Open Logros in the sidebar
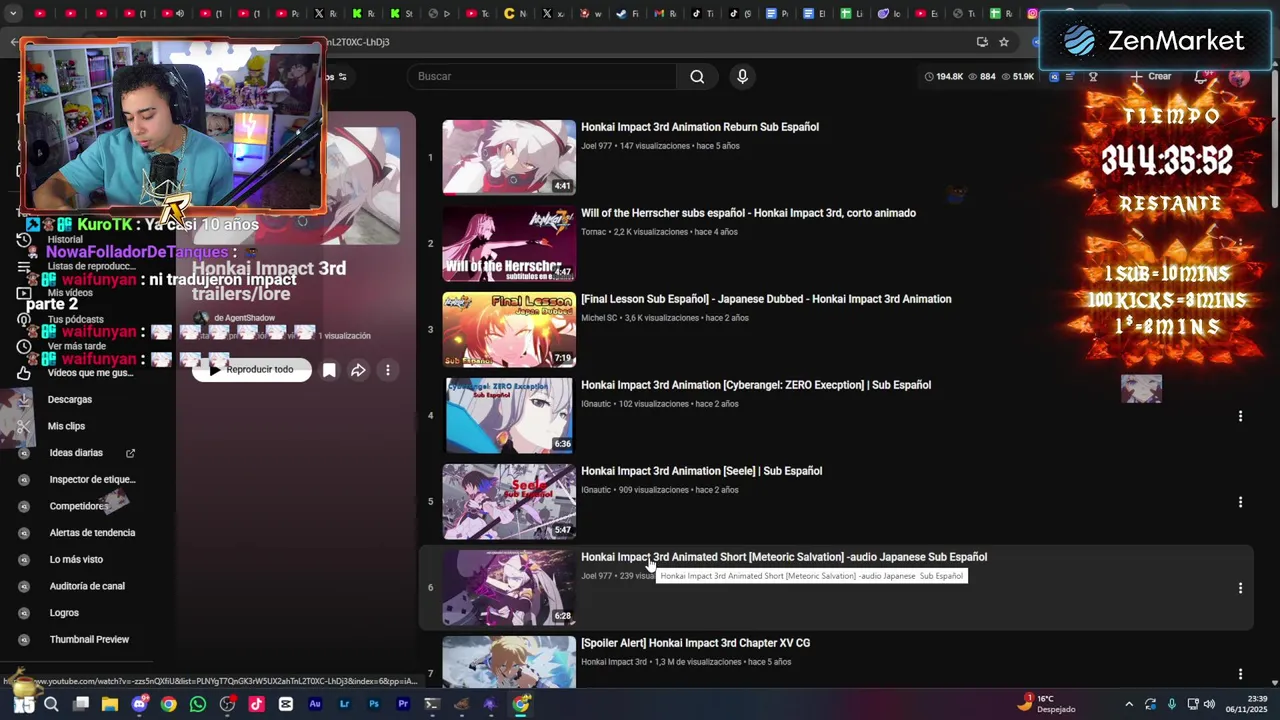The image size is (1280, 720). [64, 613]
